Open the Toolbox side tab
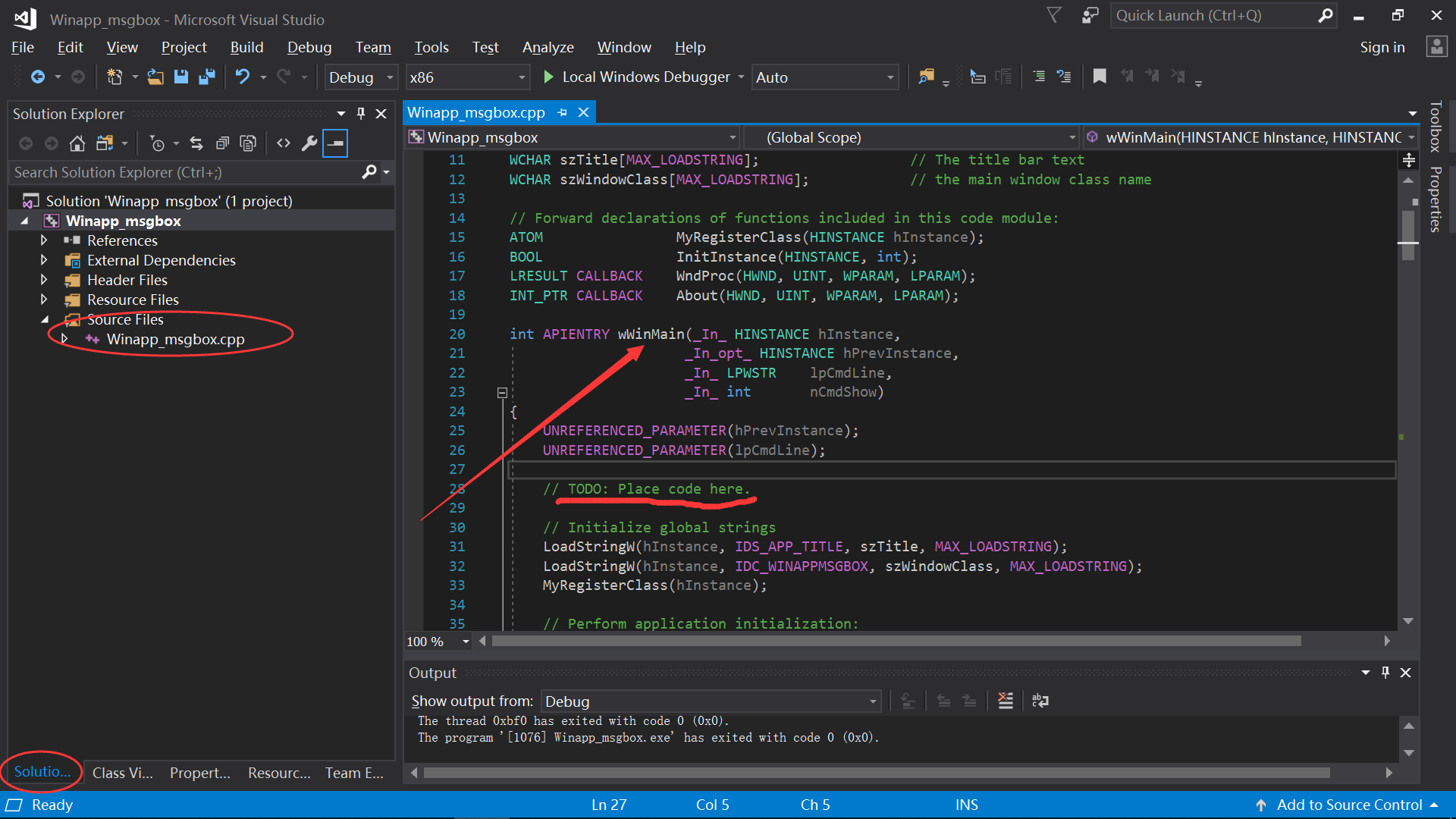The width and height of the screenshot is (1456, 819). (1436, 127)
